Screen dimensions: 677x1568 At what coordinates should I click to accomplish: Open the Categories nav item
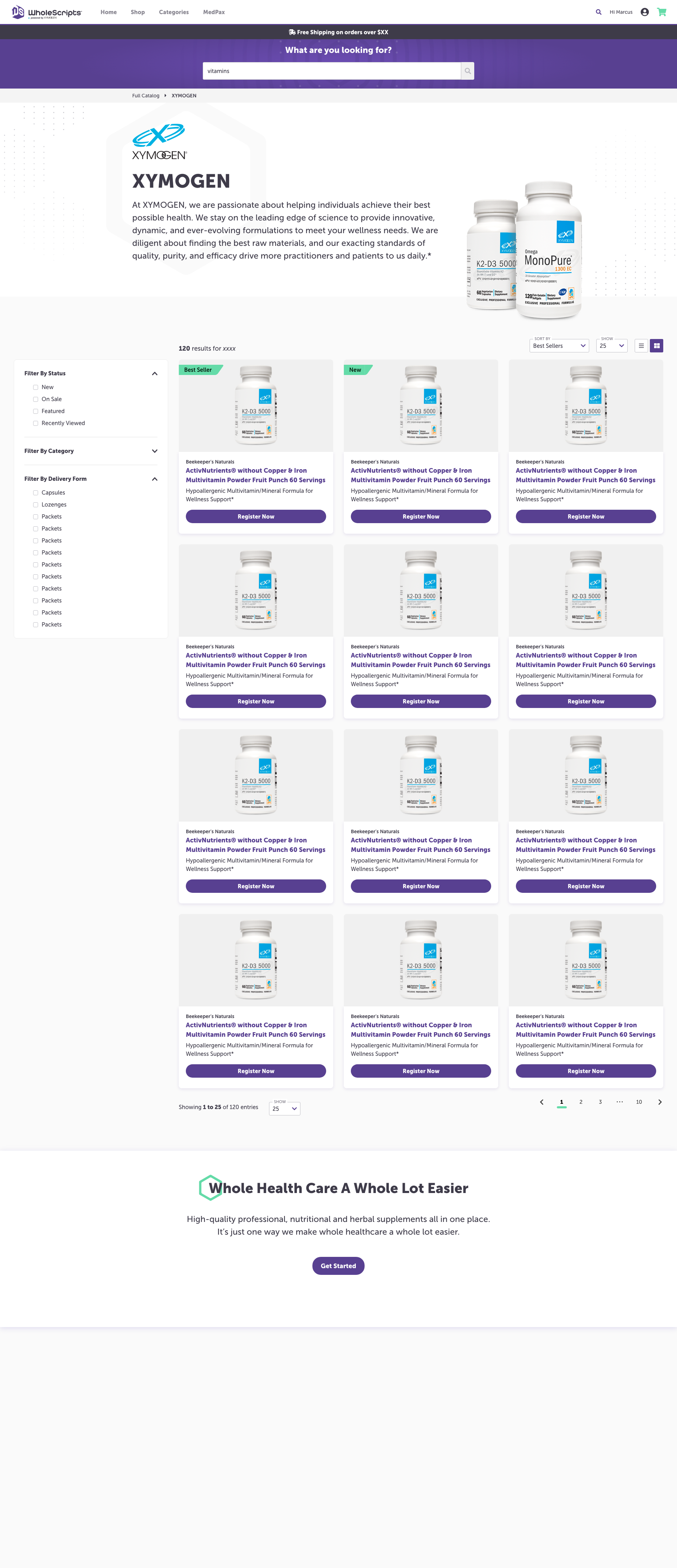coord(174,12)
